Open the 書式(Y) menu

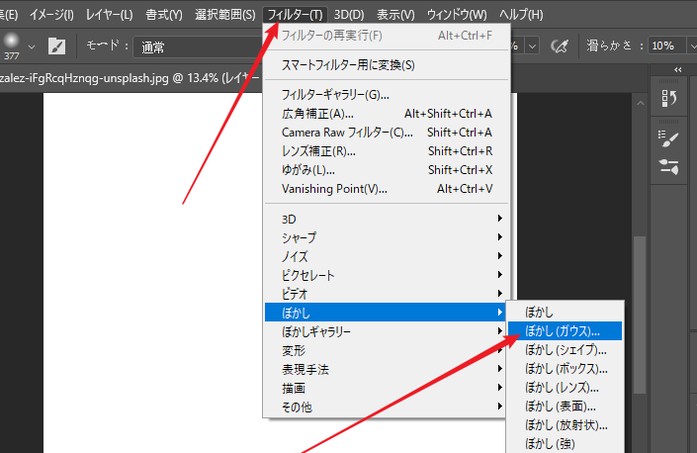164,15
